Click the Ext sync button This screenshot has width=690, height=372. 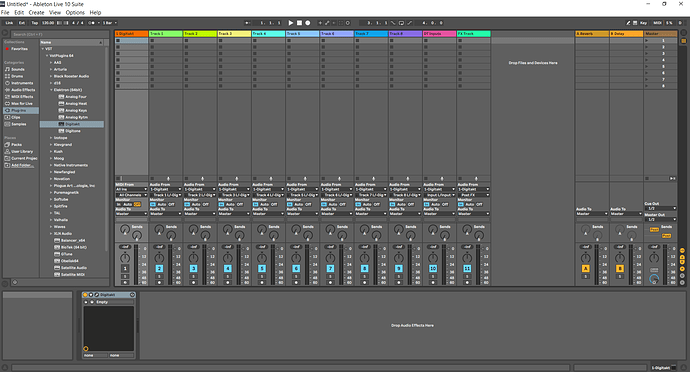[22, 23]
